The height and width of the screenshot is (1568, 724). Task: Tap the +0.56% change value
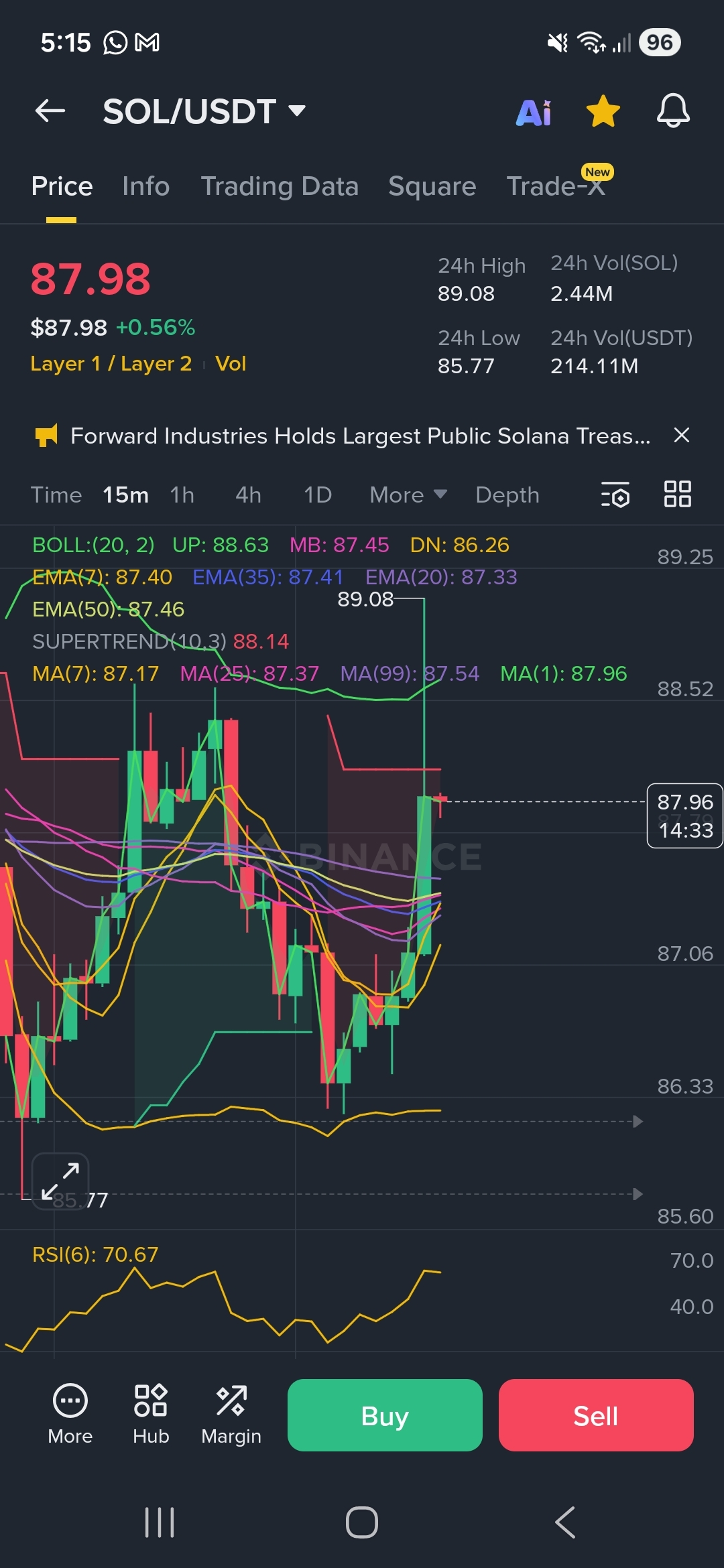[156, 328]
